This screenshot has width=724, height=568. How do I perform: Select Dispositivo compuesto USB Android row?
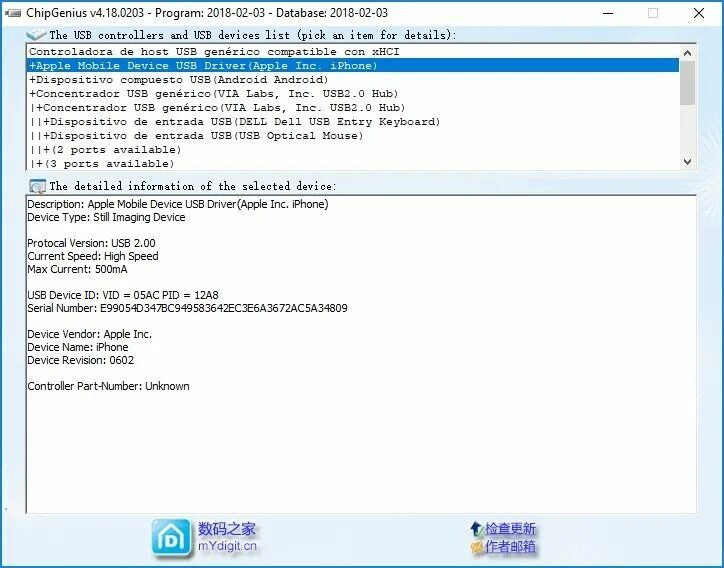(353, 80)
